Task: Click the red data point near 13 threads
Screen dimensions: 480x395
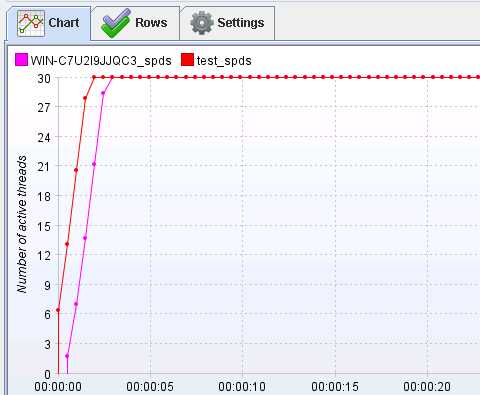Action: tap(67, 244)
